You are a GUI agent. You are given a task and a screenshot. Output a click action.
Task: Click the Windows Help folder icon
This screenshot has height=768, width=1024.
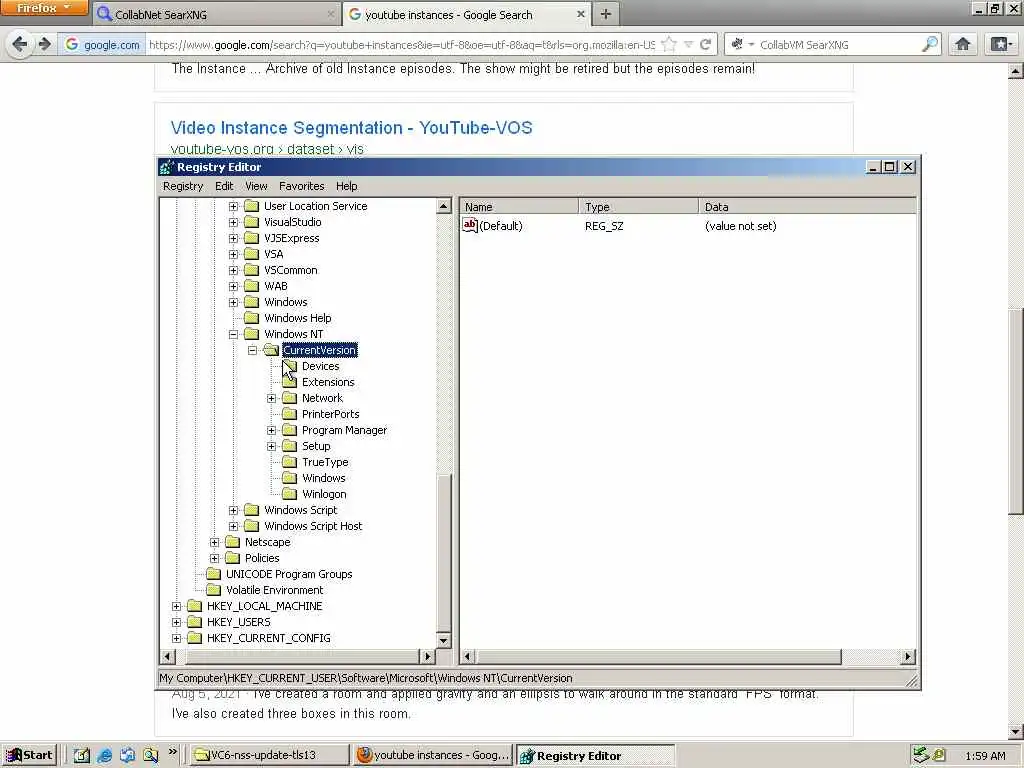click(x=251, y=318)
